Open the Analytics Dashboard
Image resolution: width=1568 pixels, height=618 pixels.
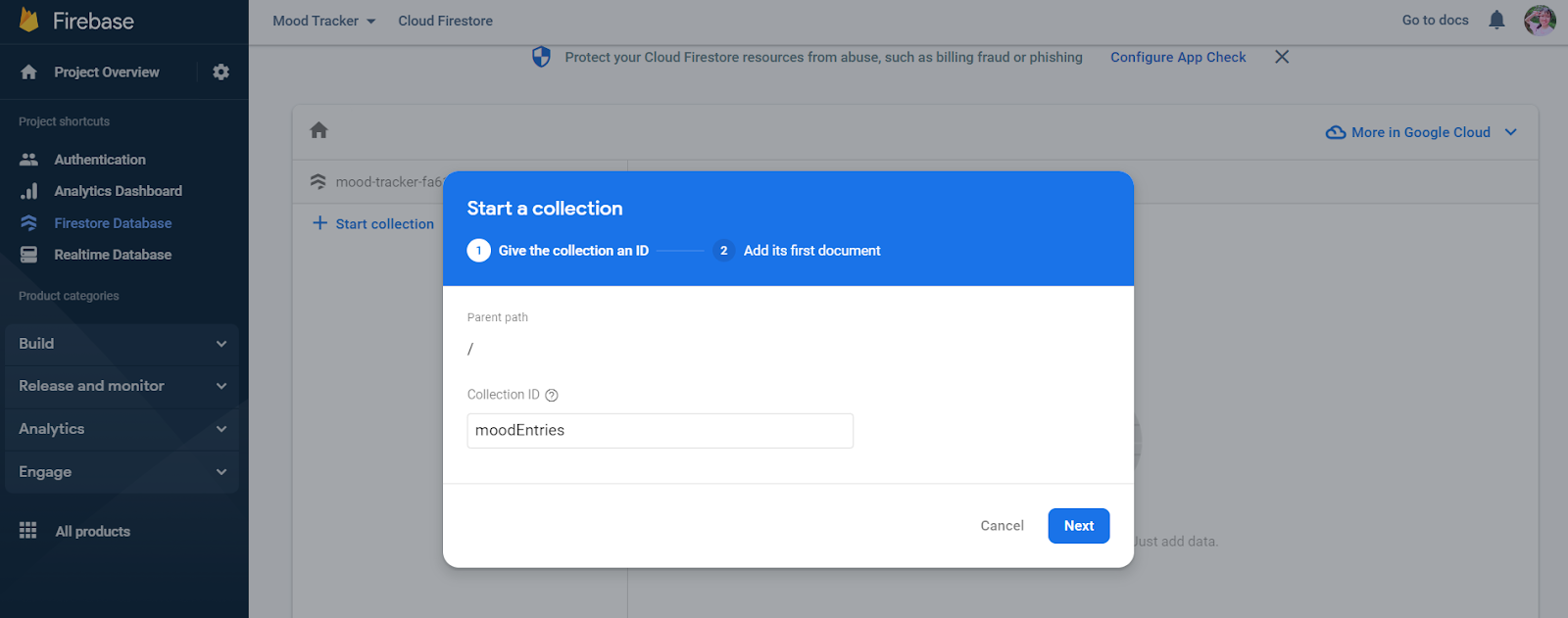pyautogui.click(x=118, y=190)
